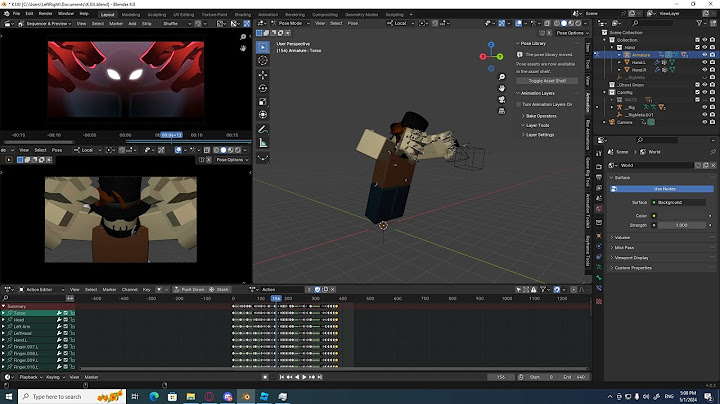Open the Render properties tab icon
Viewport: 720px width, 404px height.
[599, 167]
